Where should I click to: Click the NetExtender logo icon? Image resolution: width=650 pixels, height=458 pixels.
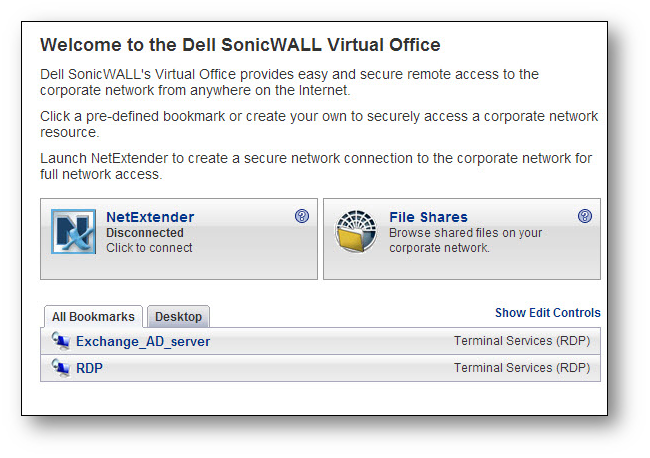(x=73, y=232)
